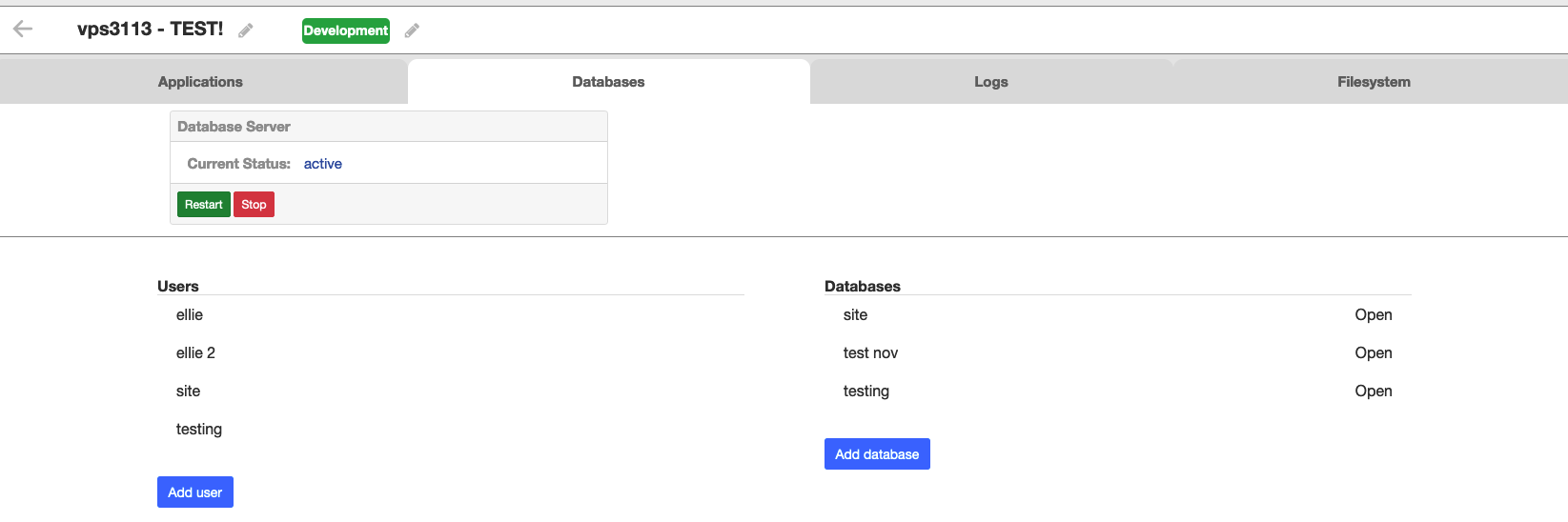1568x522 pixels.
Task: Click the Users section heading
Action: click(x=178, y=286)
